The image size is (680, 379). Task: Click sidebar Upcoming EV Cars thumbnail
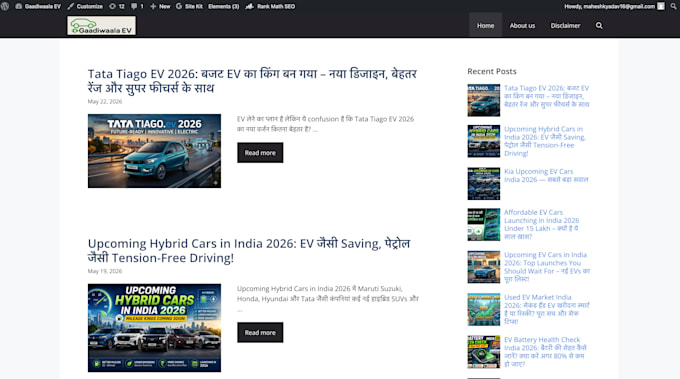[x=484, y=267]
